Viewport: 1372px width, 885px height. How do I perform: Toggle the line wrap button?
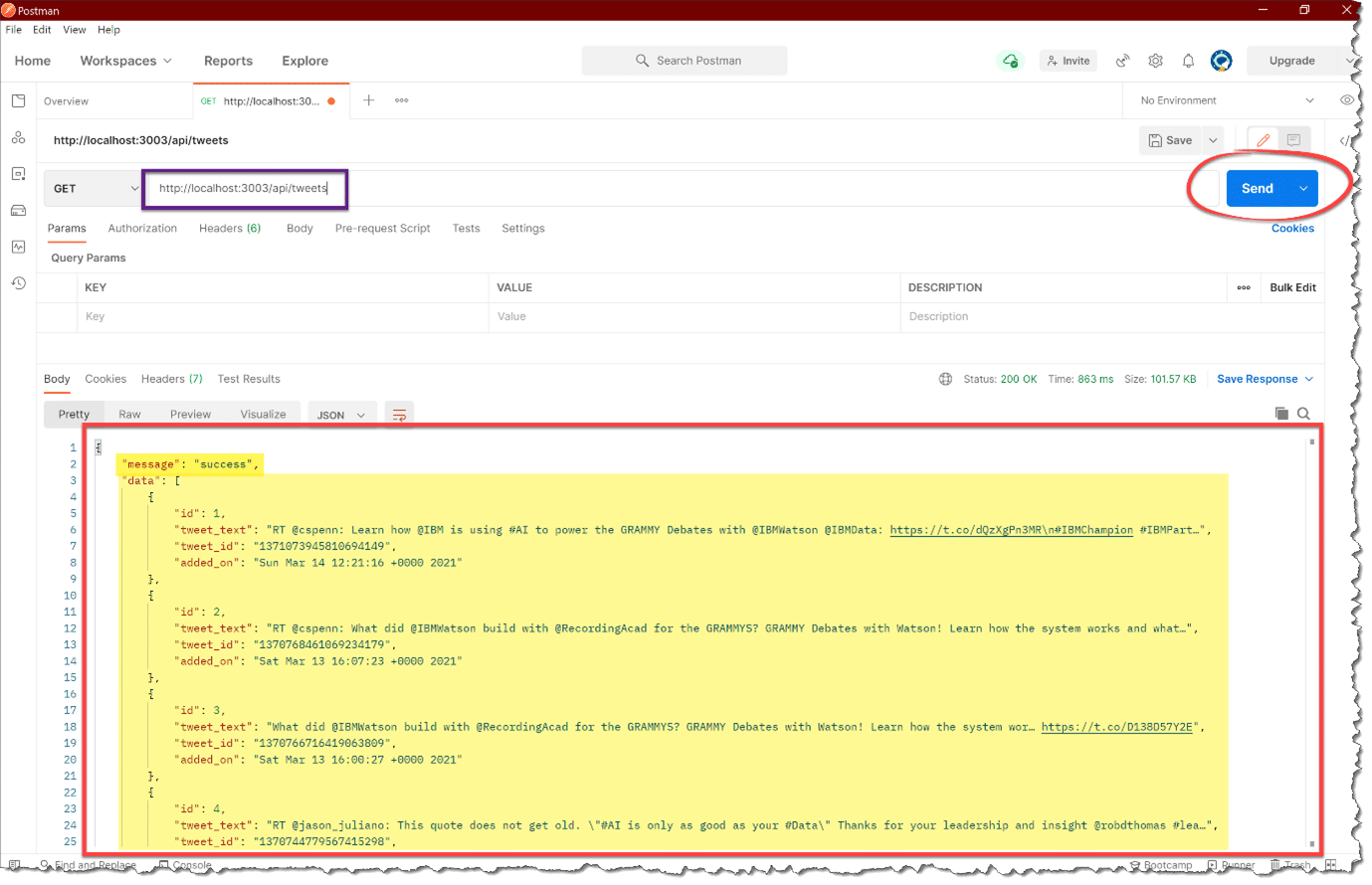399,415
